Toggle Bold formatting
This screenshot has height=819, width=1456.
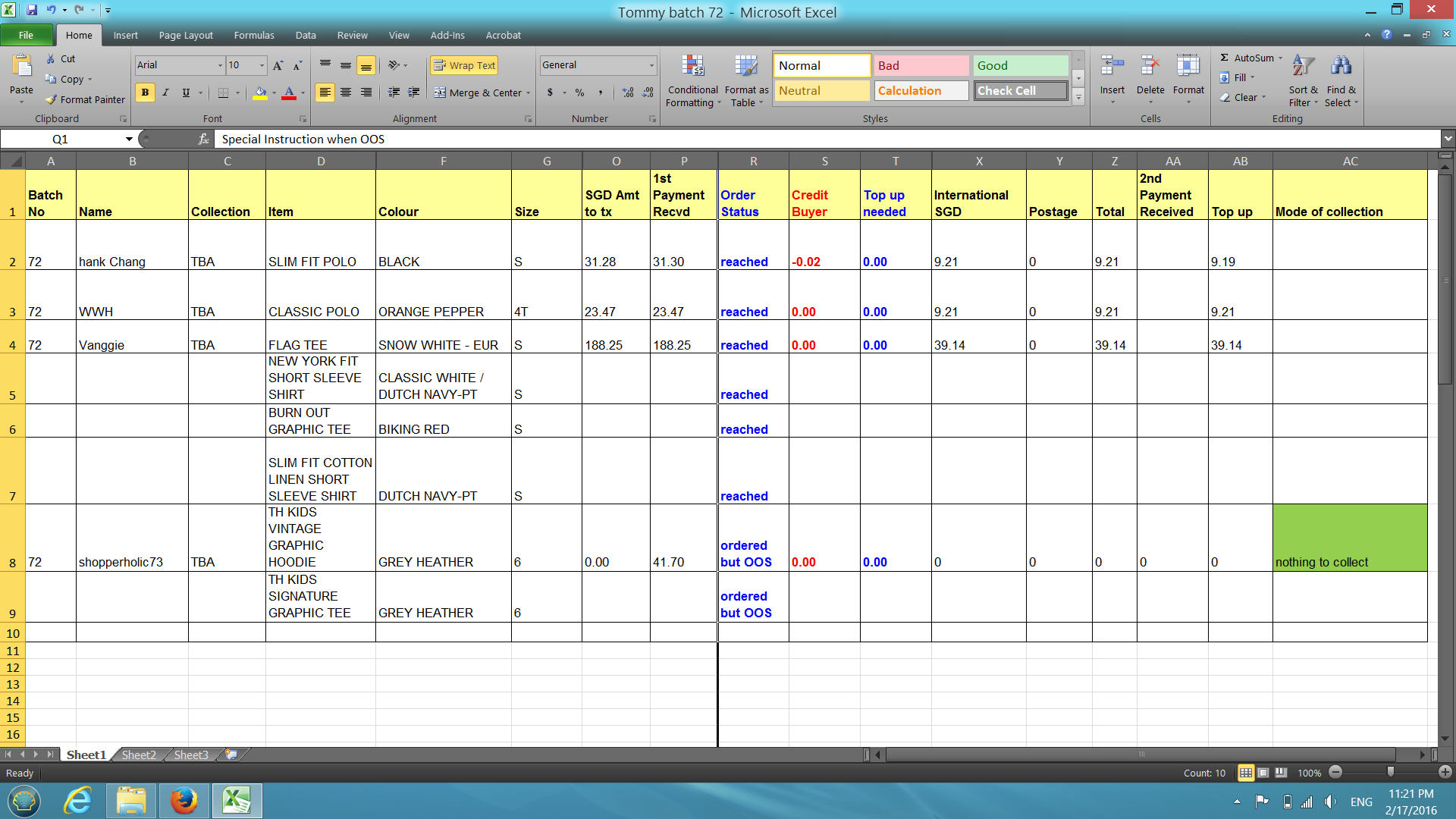click(145, 93)
